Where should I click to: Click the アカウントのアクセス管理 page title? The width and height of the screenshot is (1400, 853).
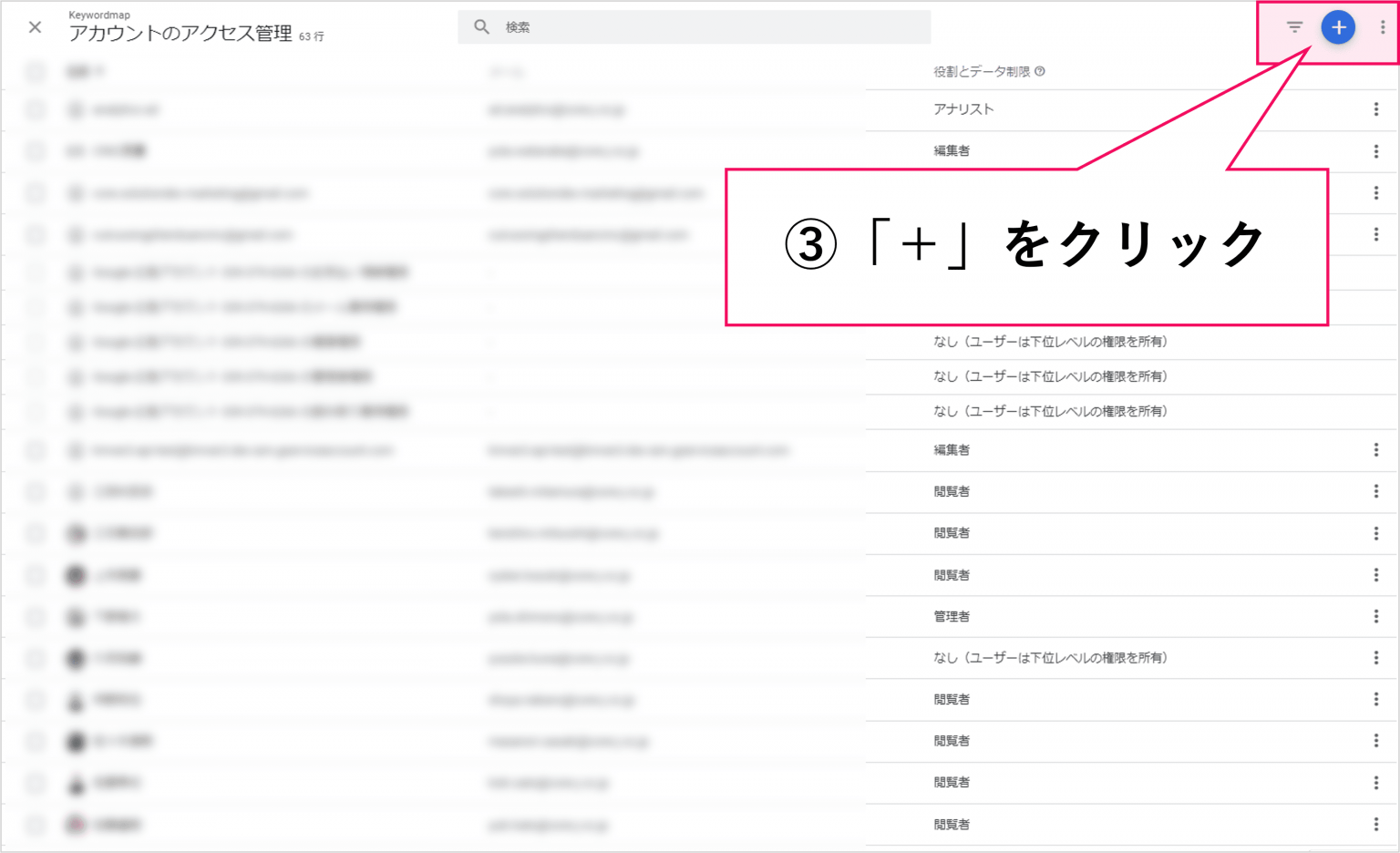point(180,34)
